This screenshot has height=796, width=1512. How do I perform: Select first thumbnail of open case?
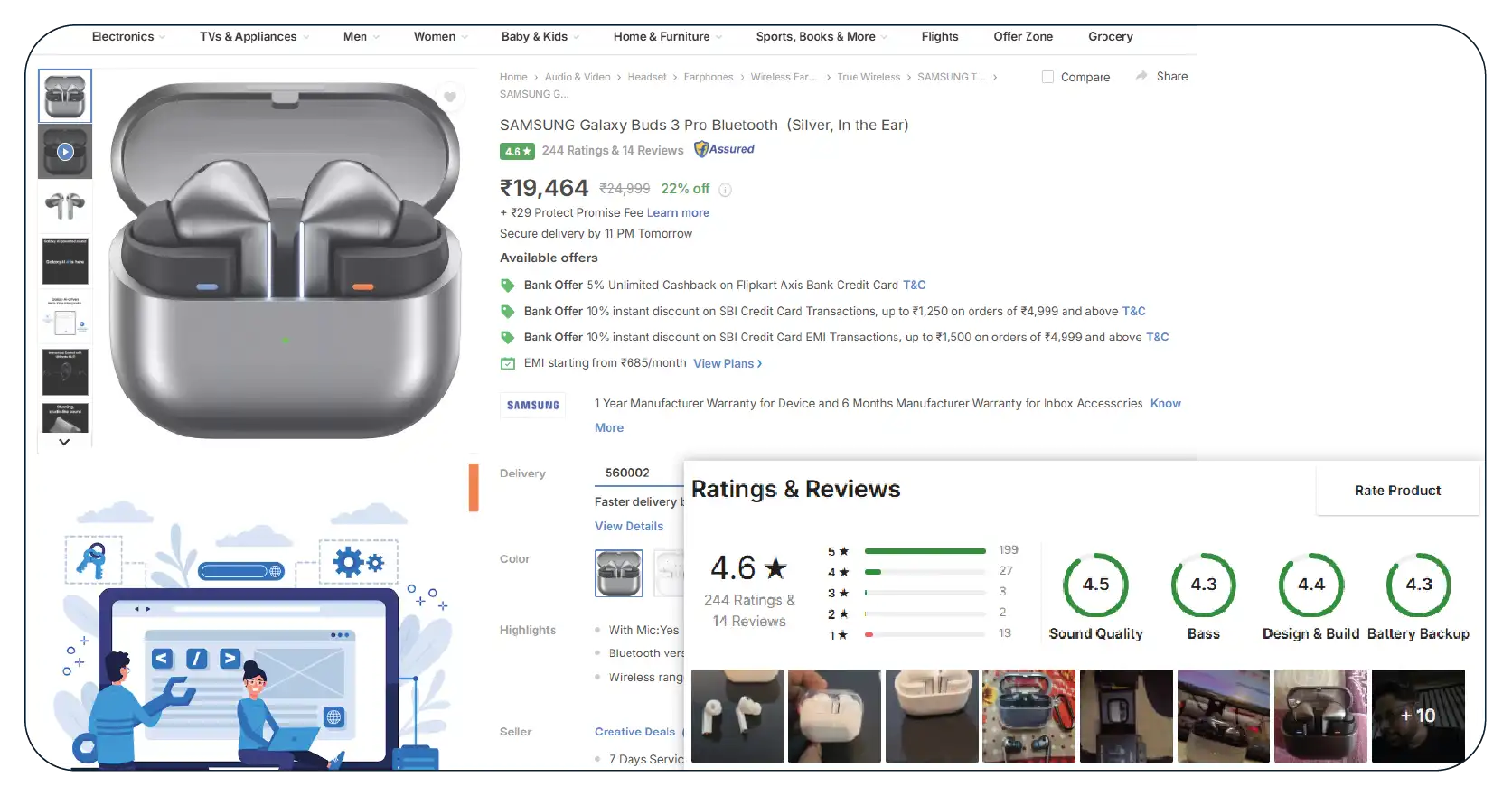(x=65, y=96)
